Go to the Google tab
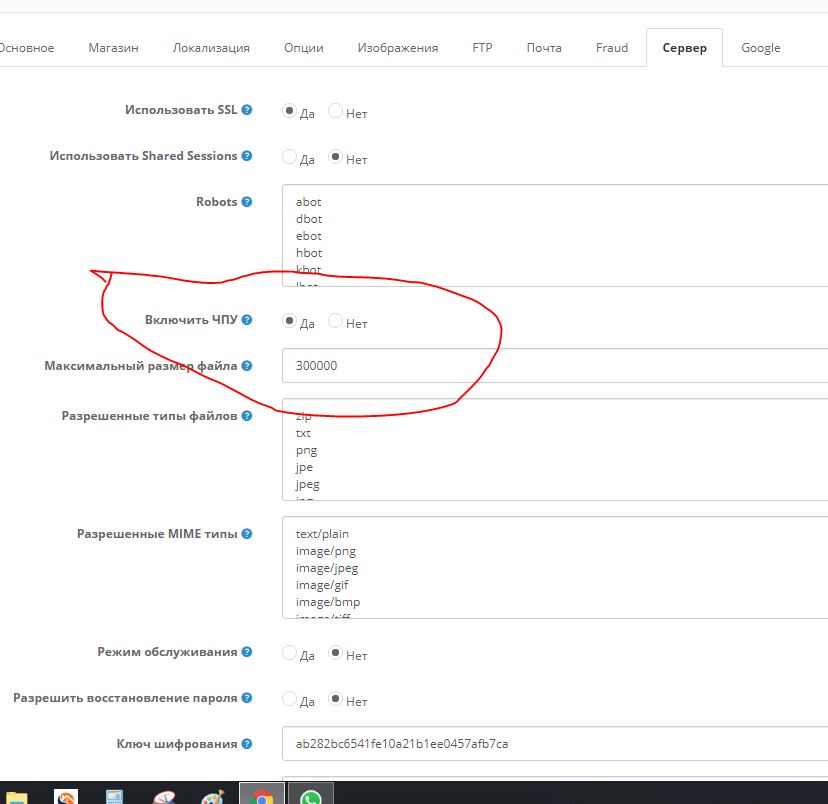The width and height of the screenshot is (828, 804). point(760,48)
